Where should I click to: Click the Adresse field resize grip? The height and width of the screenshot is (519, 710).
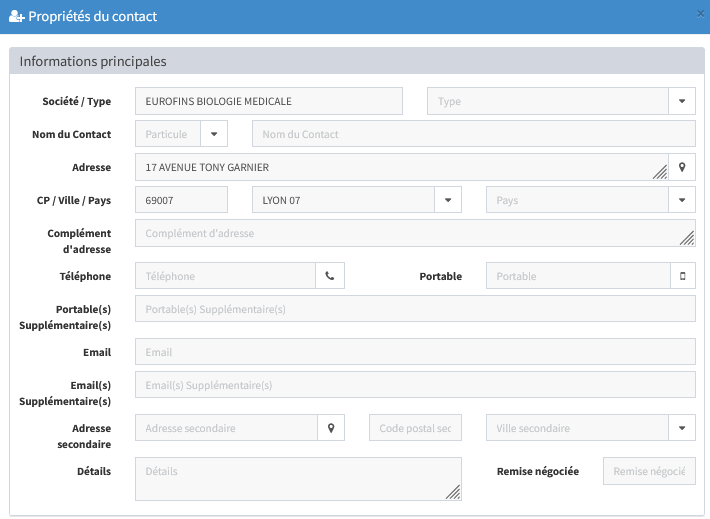[660, 172]
